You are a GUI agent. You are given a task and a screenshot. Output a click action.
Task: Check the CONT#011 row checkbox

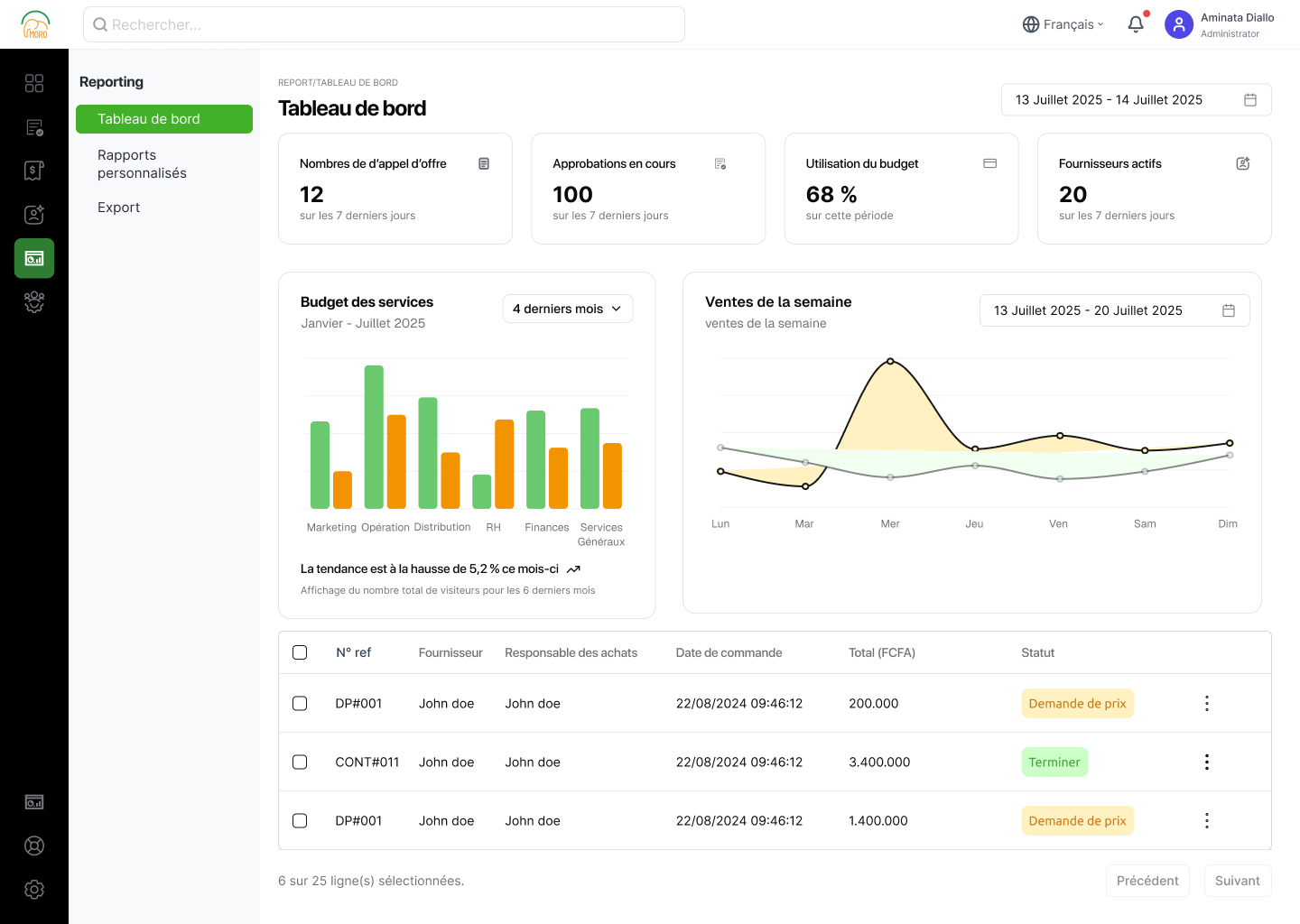(x=300, y=762)
